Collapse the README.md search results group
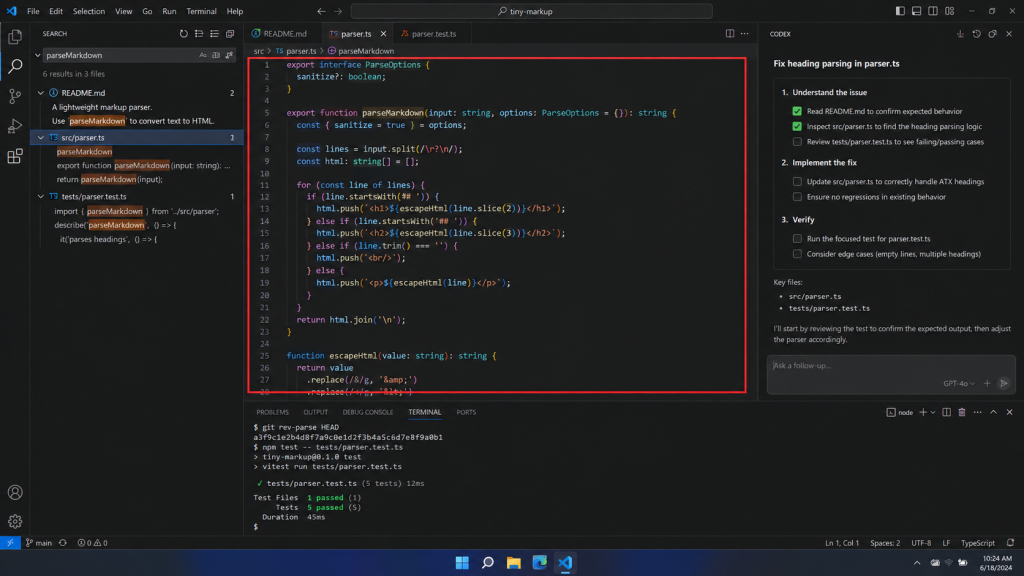Image resolution: width=1024 pixels, height=576 pixels. click(40, 93)
